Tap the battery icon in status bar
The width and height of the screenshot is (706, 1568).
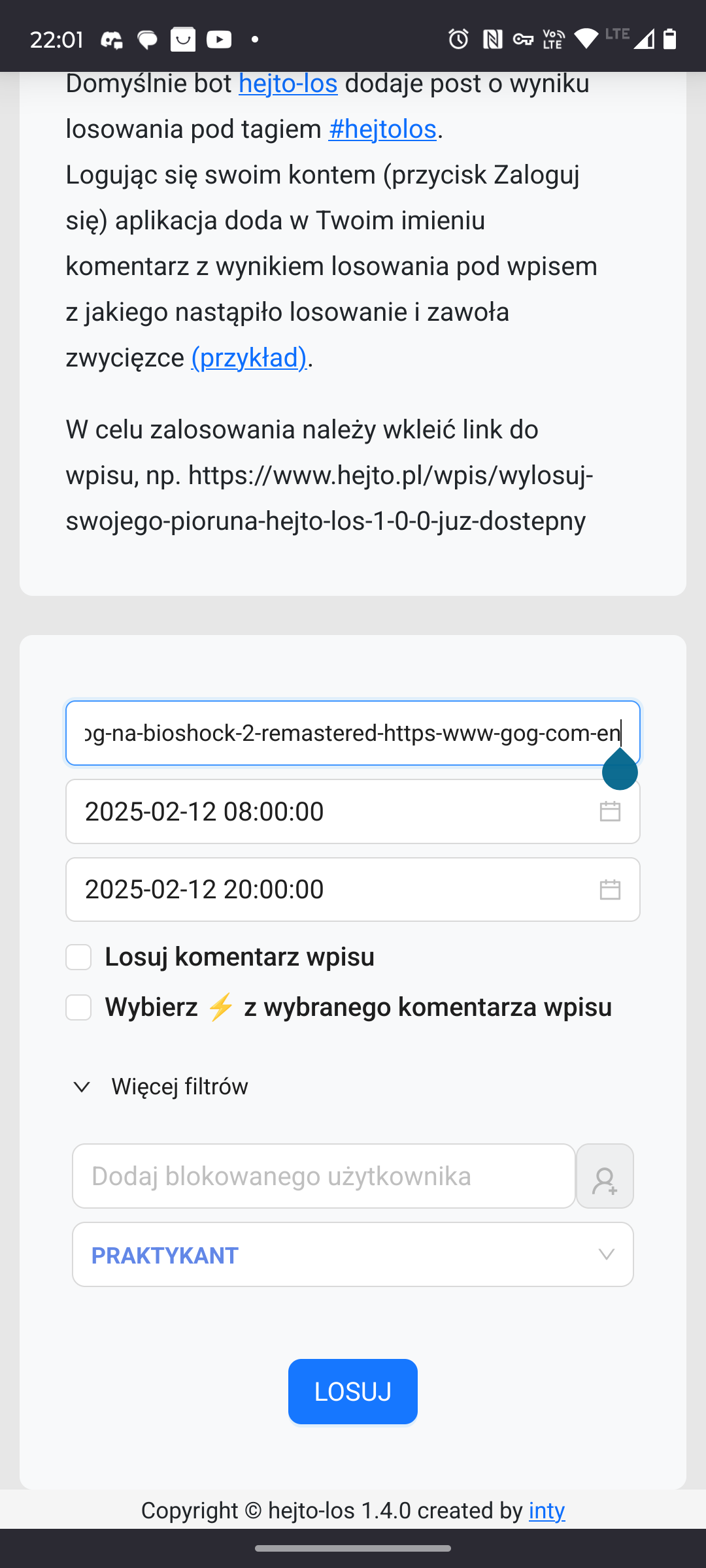pyautogui.click(x=669, y=40)
